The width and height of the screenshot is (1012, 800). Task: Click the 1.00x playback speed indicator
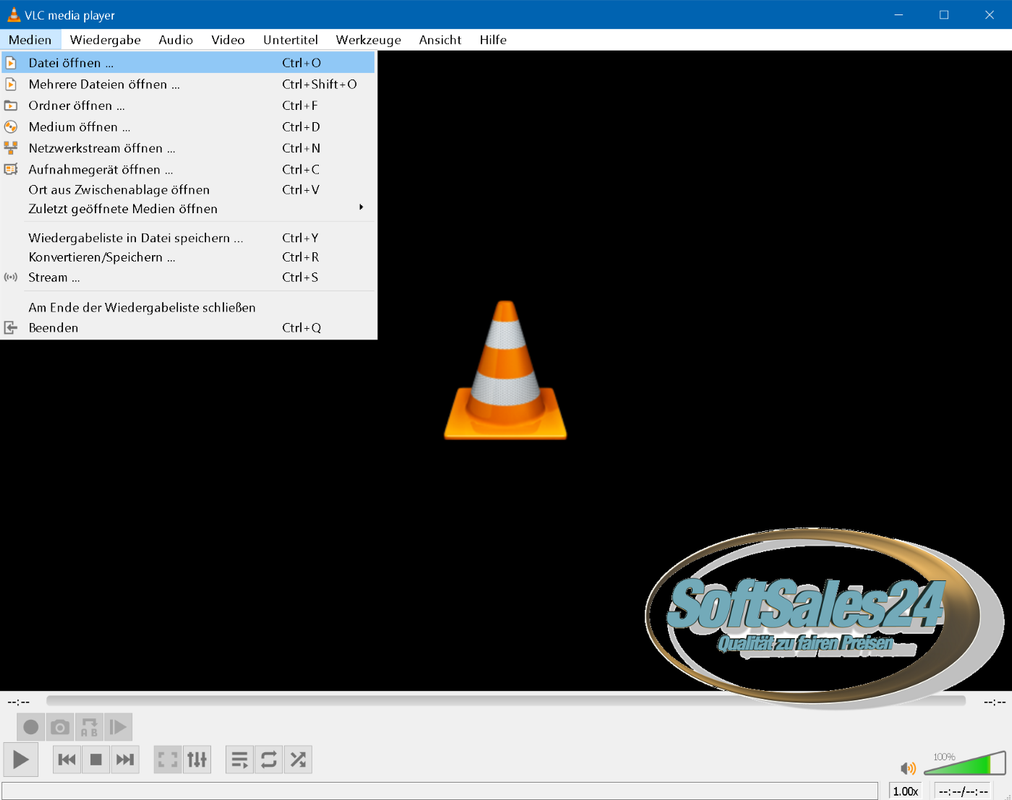(x=906, y=791)
